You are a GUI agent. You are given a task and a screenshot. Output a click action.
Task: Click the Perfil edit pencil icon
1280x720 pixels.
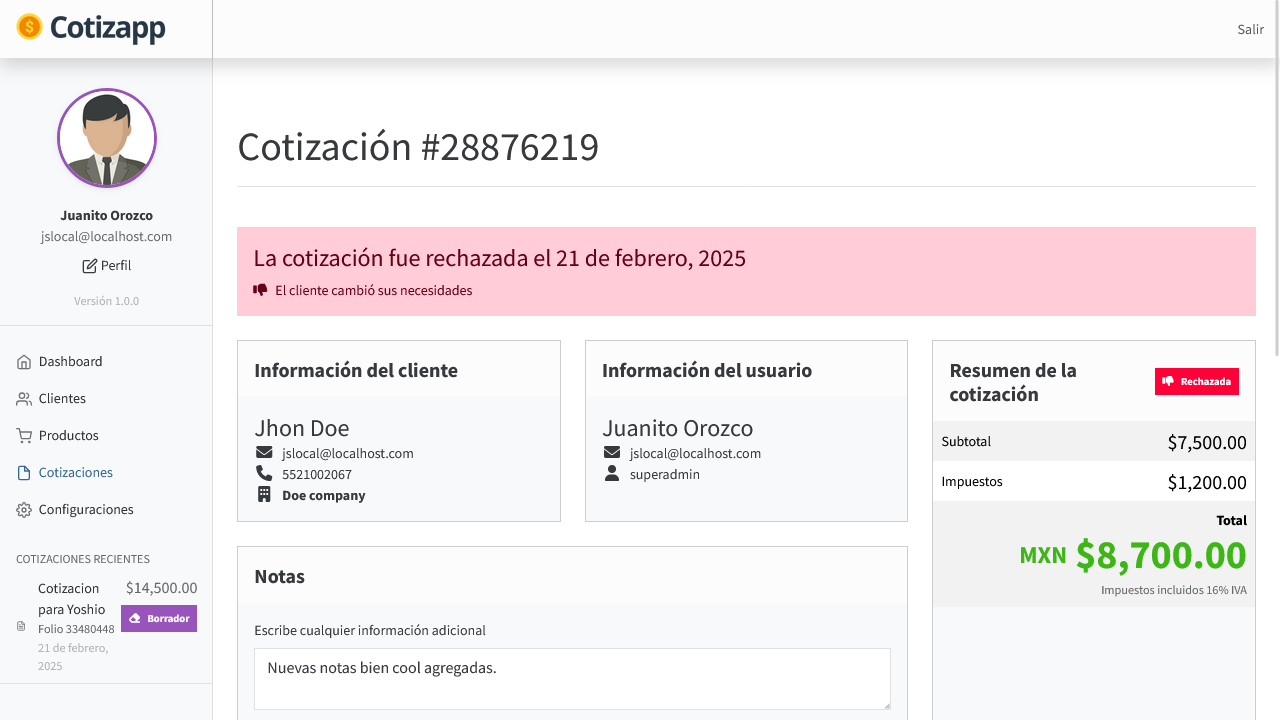click(90, 266)
